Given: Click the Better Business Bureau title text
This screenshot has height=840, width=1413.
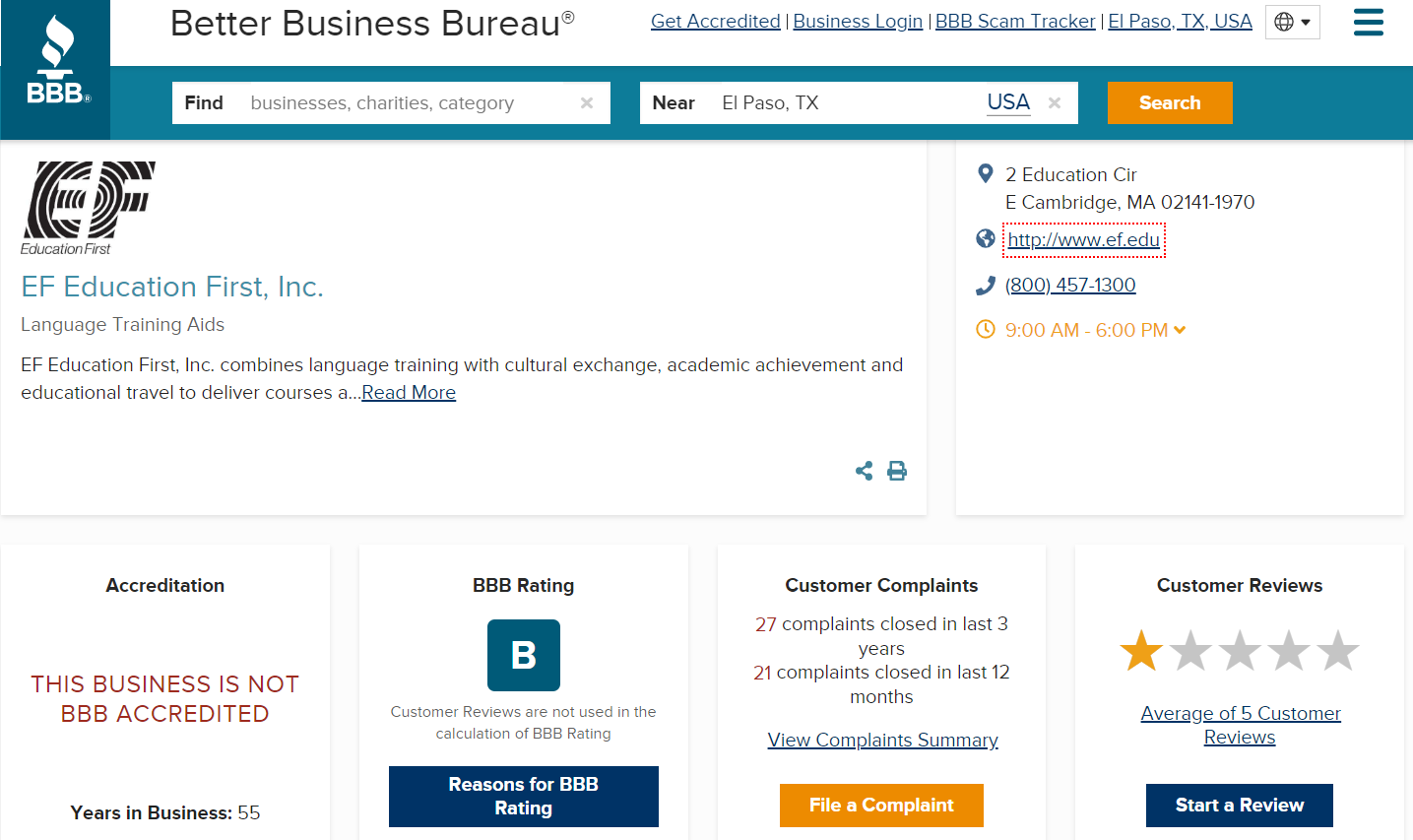Looking at the screenshot, I should pyautogui.click(x=372, y=24).
